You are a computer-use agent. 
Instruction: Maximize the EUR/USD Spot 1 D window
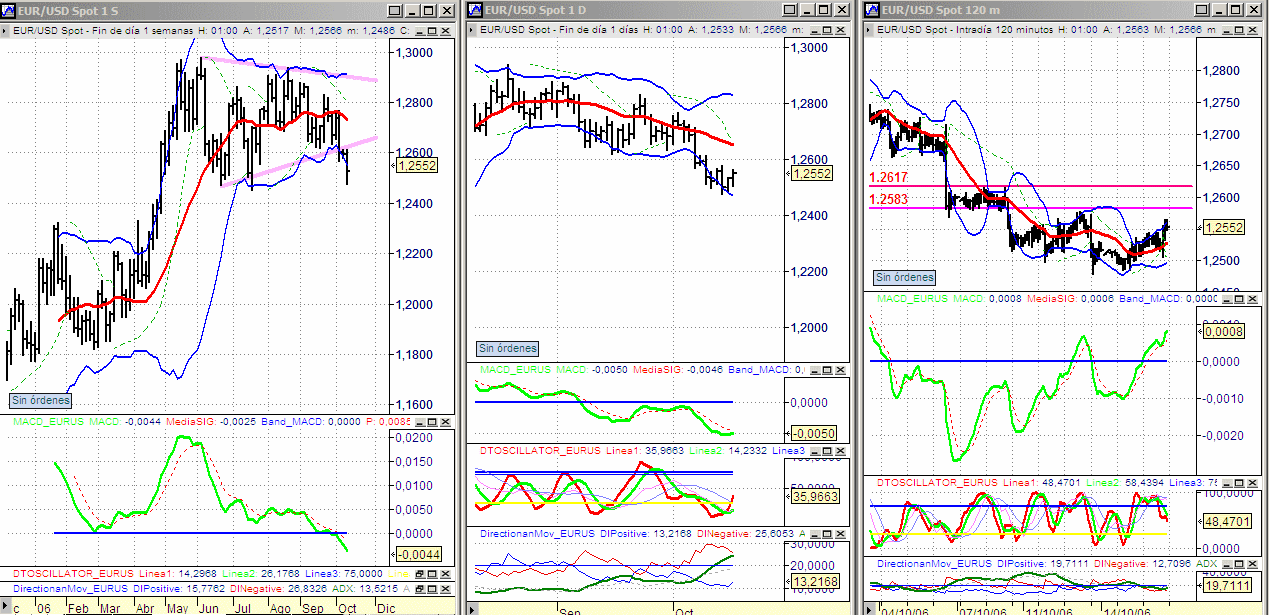(824, 10)
